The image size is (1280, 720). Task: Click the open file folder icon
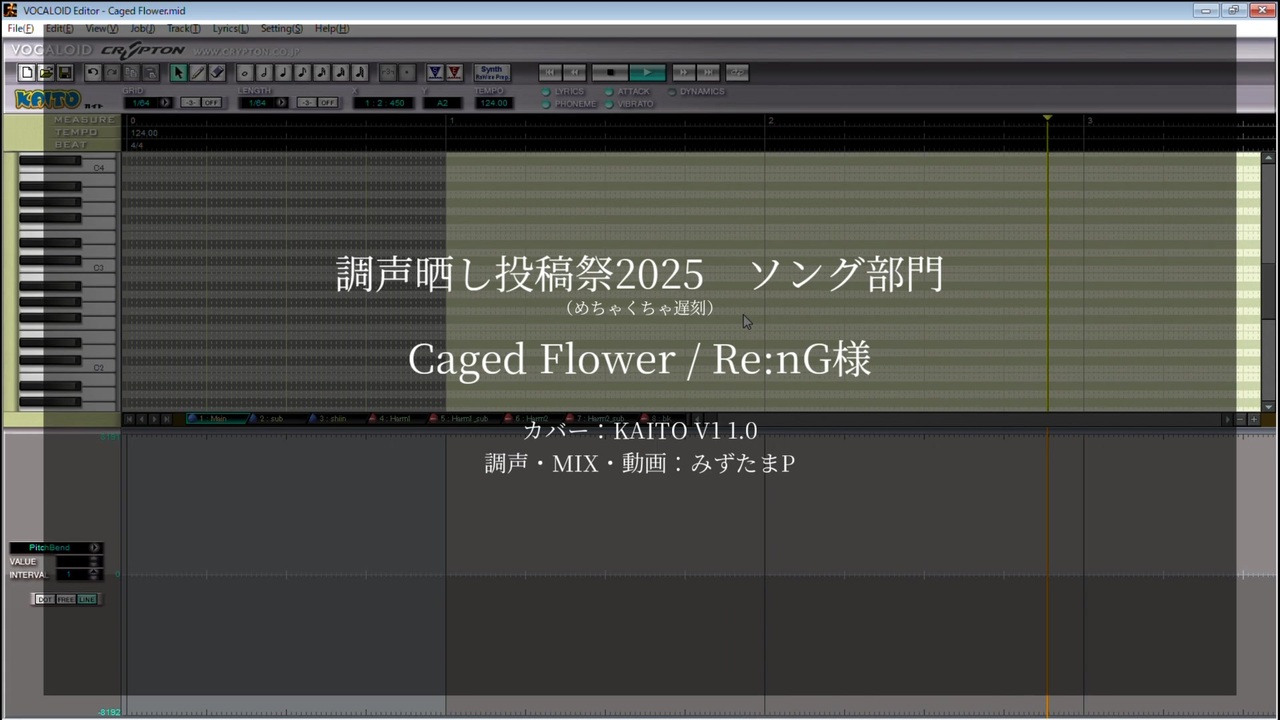click(x=46, y=72)
